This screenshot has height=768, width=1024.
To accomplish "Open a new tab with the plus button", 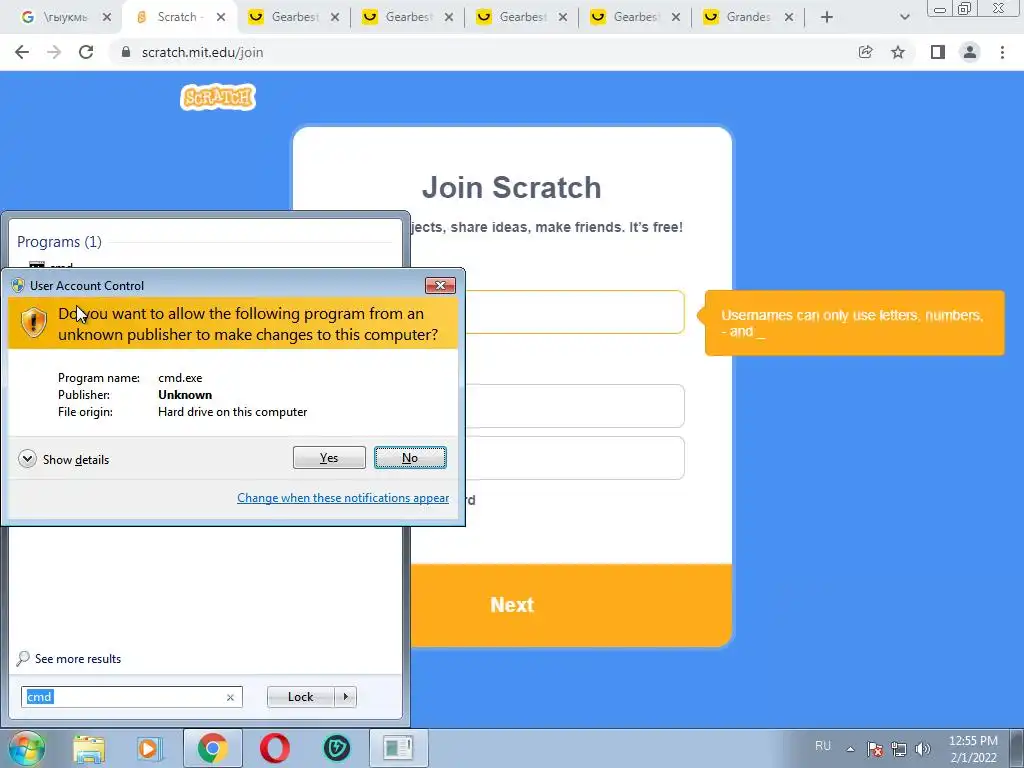I will (x=827, y=17).
